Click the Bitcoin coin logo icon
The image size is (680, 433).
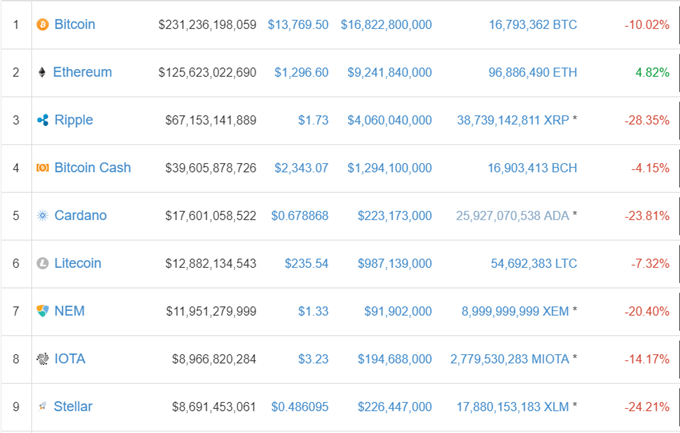tap(42, 24)
